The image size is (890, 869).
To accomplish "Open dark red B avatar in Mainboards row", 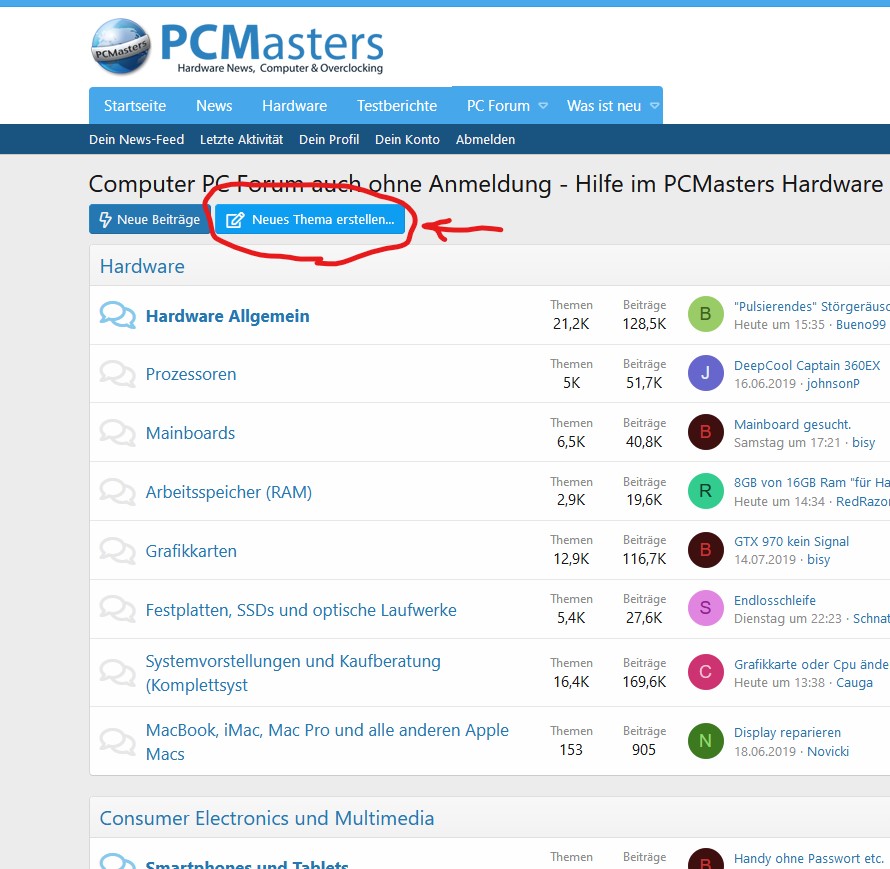I will point(706,432).
